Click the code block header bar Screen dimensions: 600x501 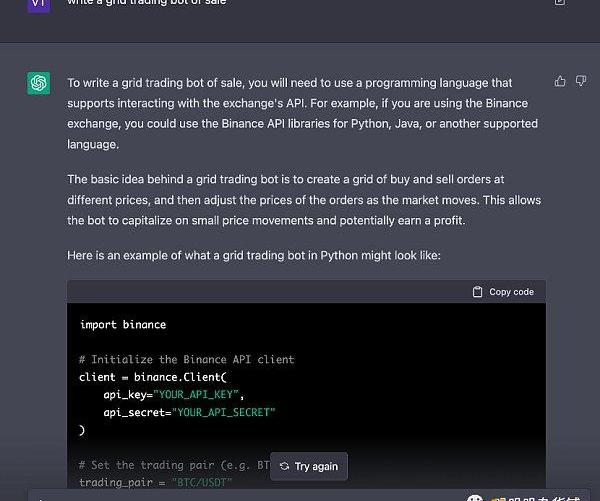pyautogui.click(x=306, y=292)
